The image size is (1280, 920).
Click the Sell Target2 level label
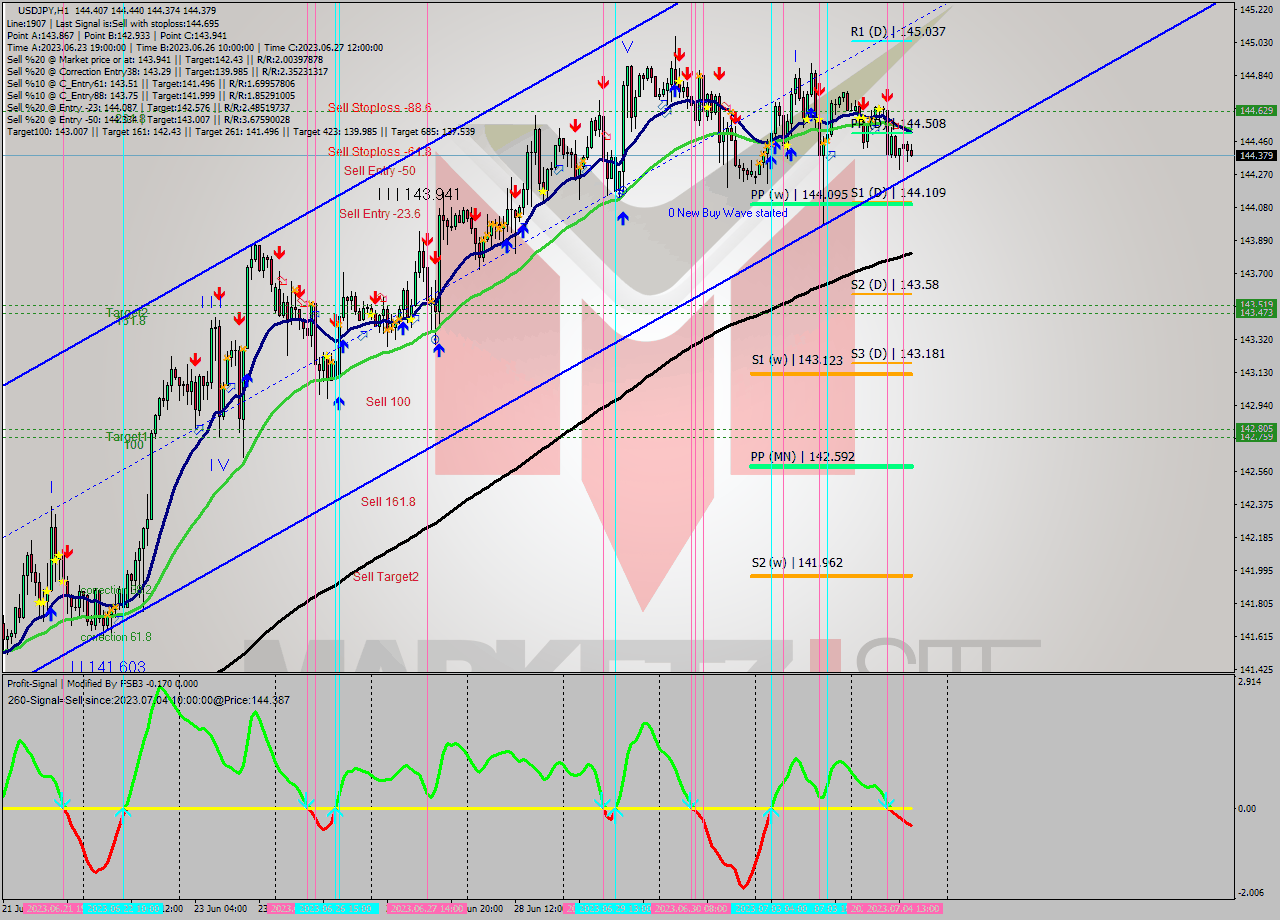click(385, 577)
